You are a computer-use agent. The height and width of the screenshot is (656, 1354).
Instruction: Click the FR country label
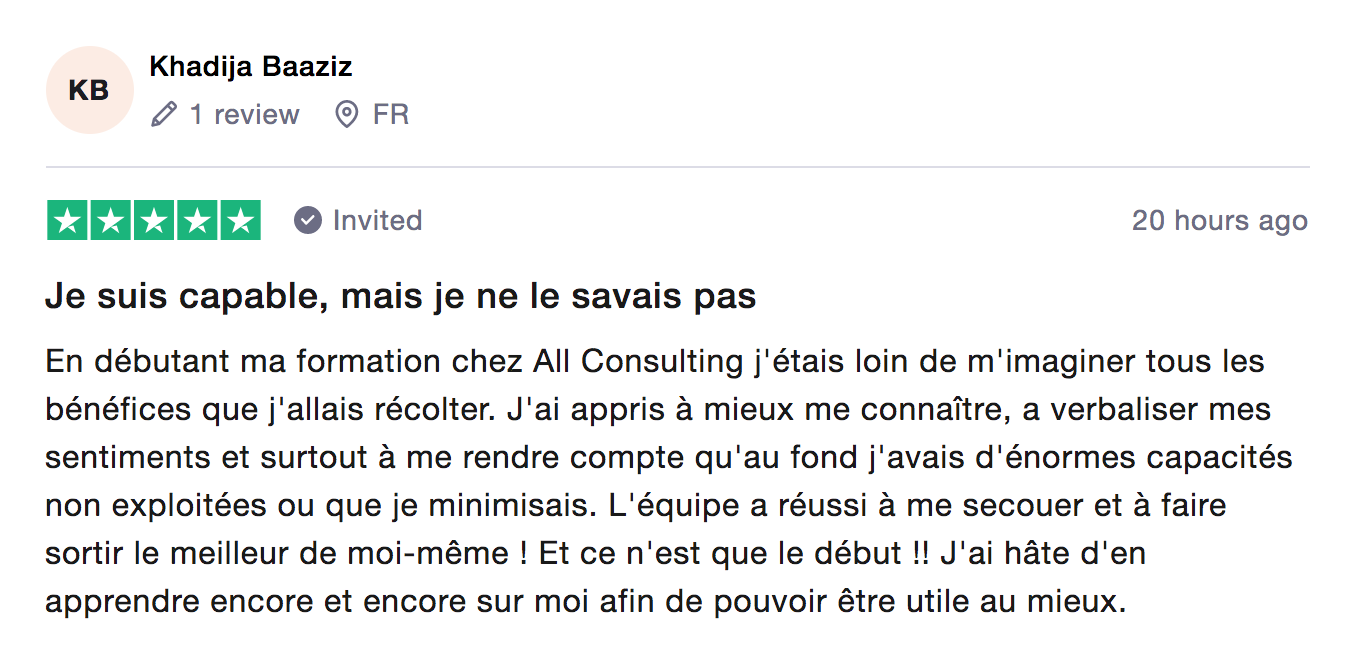pos(391,115)
